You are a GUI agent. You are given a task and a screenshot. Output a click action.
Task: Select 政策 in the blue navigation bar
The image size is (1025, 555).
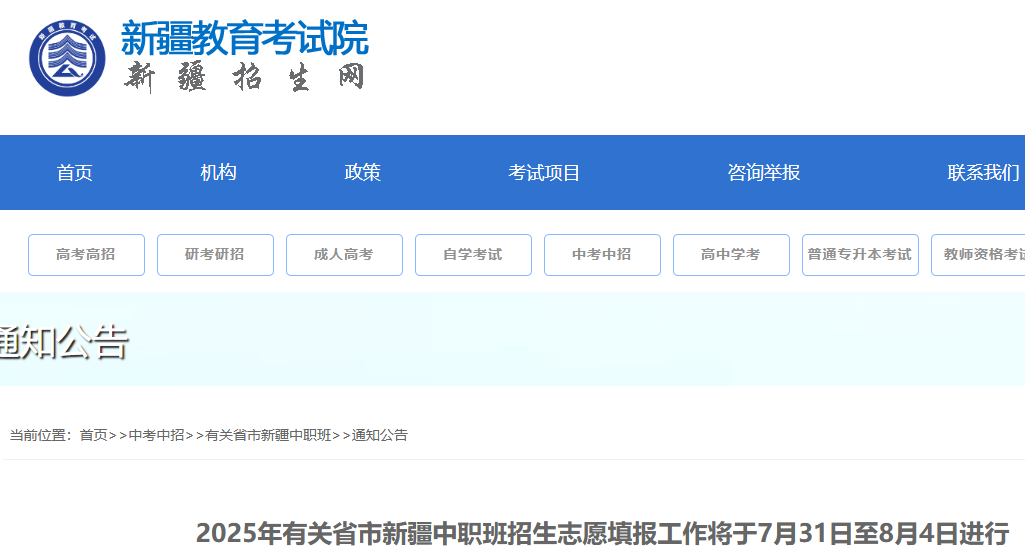(362, 173)
